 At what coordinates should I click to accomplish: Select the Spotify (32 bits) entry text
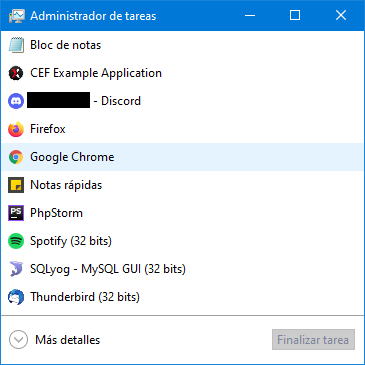[x=71, y=241]
